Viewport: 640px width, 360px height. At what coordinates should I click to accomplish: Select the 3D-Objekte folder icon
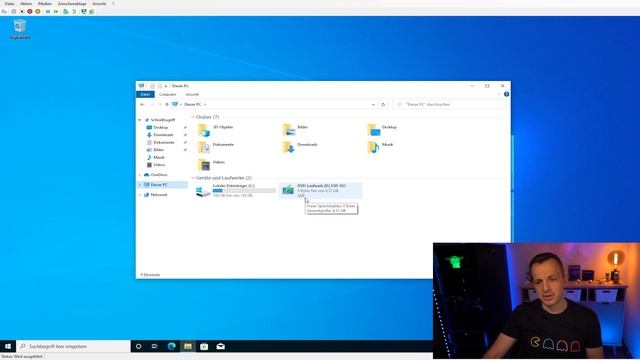[204, 130]
